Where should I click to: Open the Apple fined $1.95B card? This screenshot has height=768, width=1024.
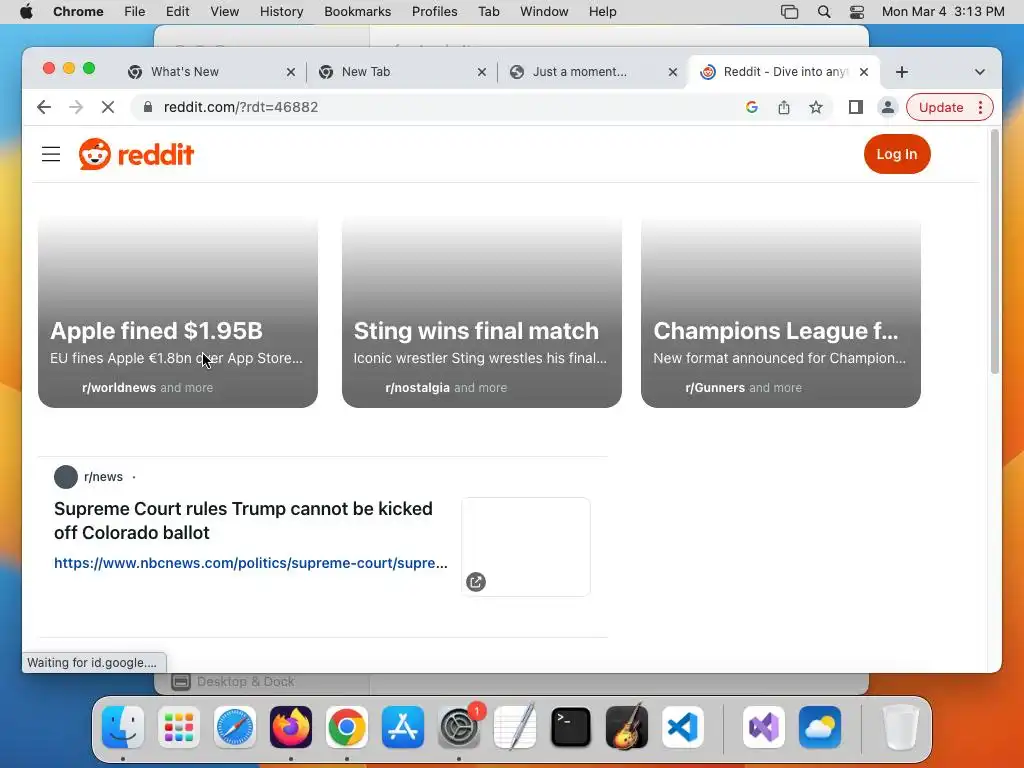click(178, 312)
